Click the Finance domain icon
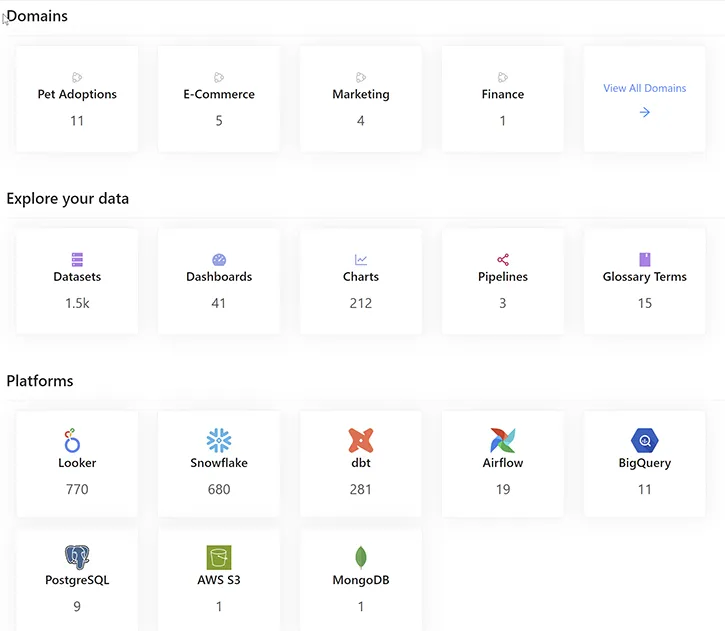 [503, 77]
